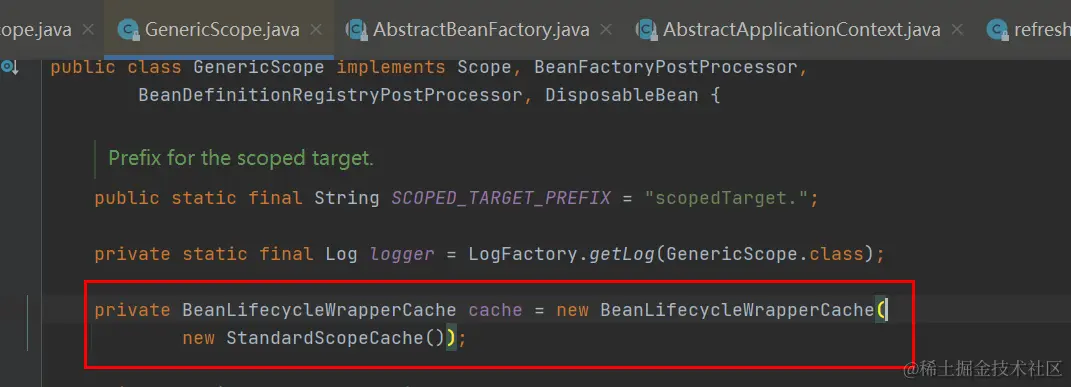Image resolution: width=1071 pixels, height=387 pixels.
Task: Click the "scopedTarget." string literal
Action: (x=726, y=199)
